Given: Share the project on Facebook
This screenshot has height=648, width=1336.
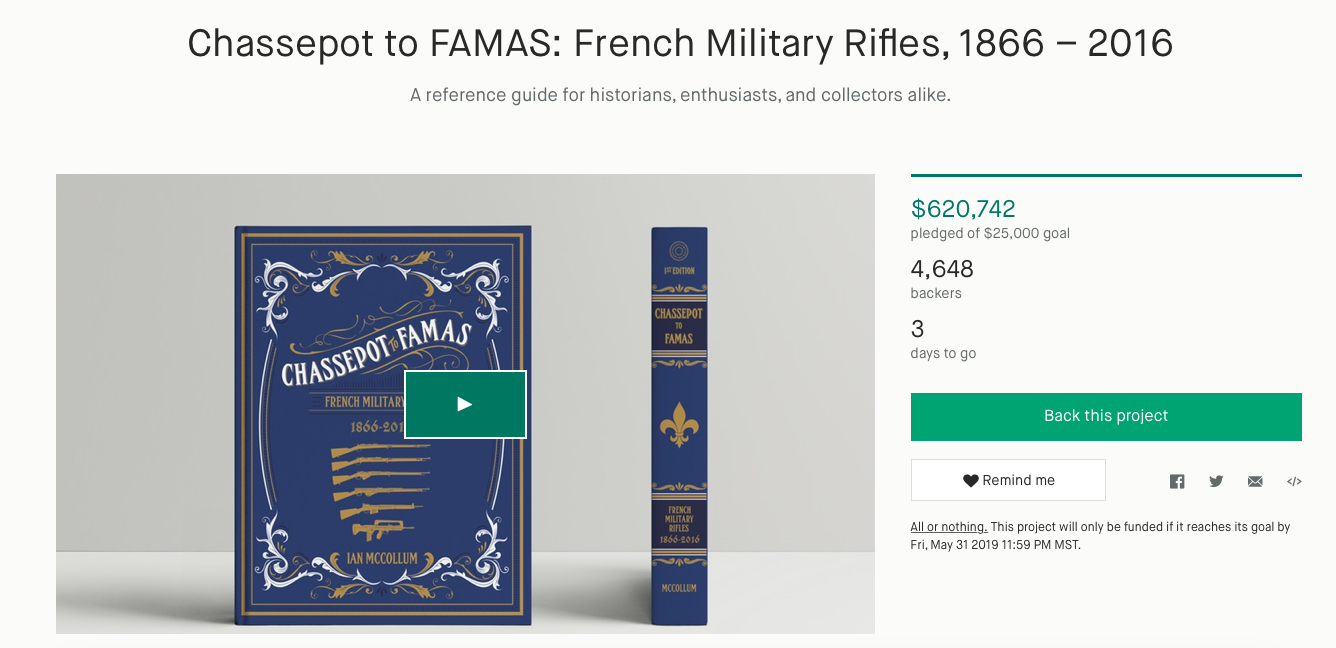Looking at the screenshot, I should coord(1177,481).
